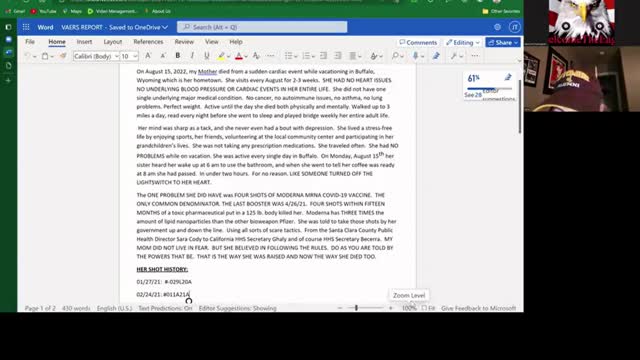
Task: Expand the document title dropdown chevron
Action: [165, 27]
